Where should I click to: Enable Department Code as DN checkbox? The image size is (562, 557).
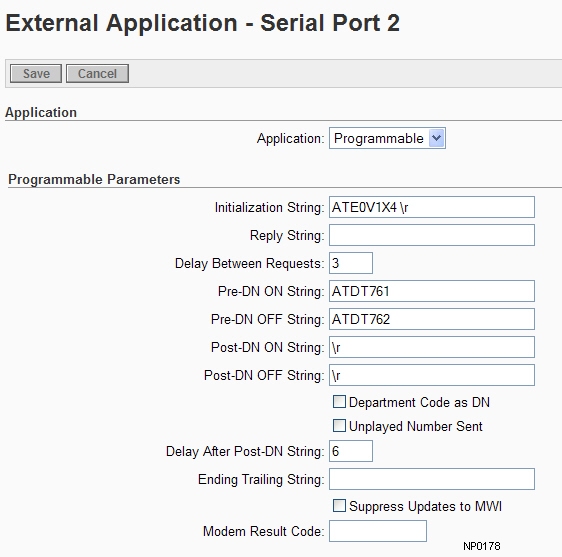(339, 401)
